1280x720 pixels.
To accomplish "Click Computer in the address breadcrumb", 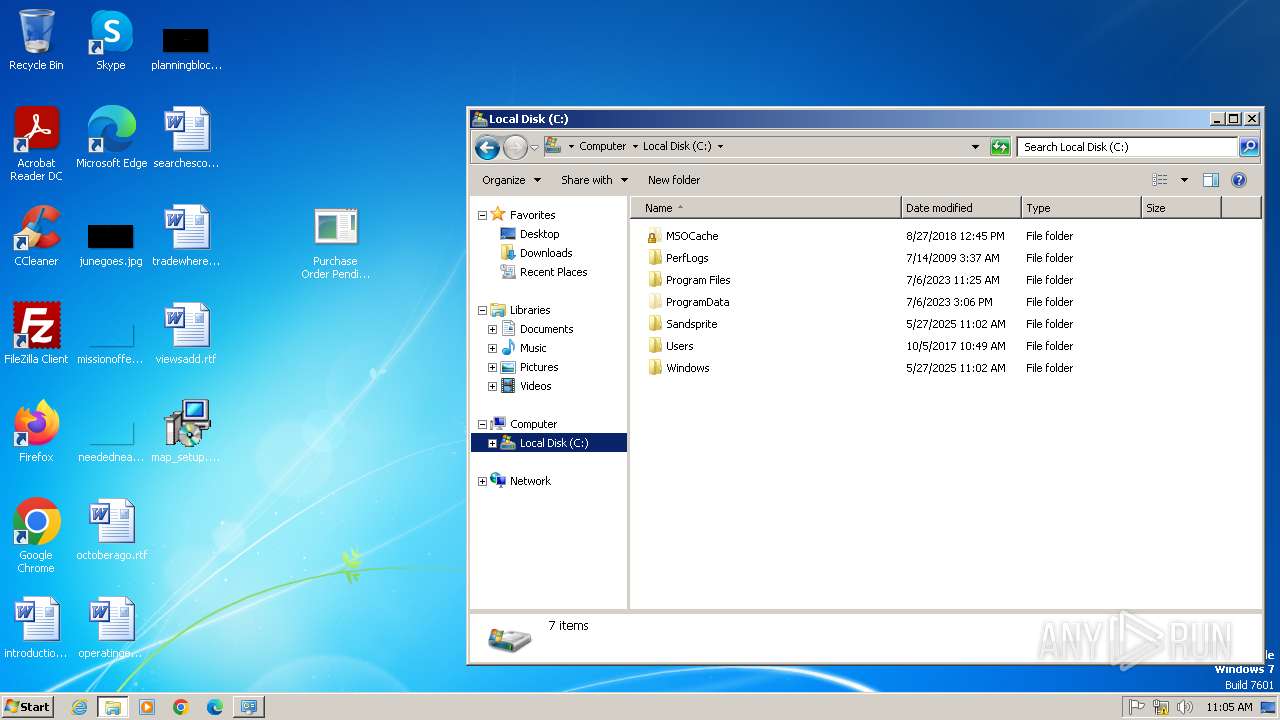I will 603,146.
